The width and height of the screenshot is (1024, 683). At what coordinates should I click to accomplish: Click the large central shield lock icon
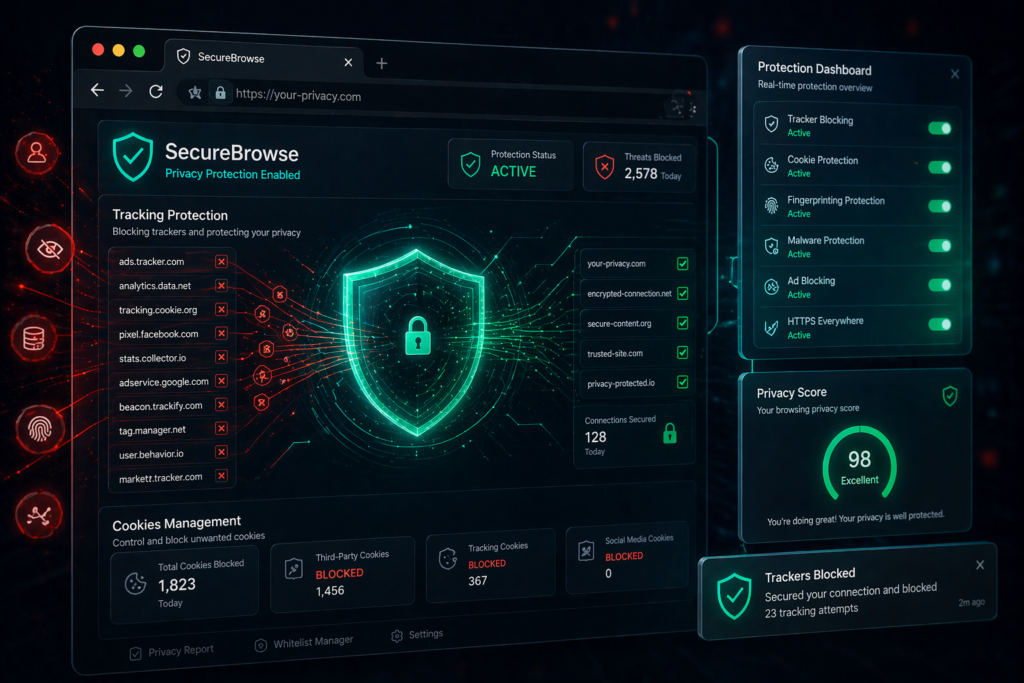pyautogui.click(x=415, y=340)
